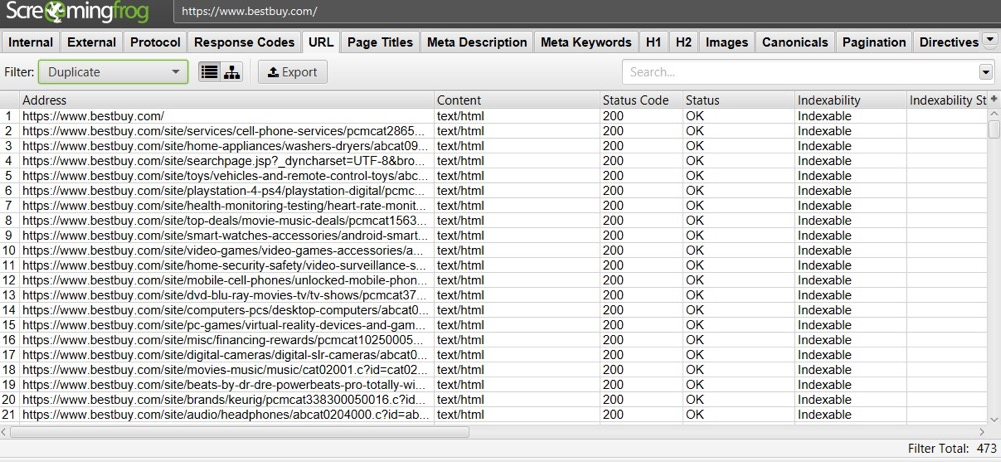This screenshot has height=462, width=1001.
Task: Click the plus icon to add columns
Action: [x=993, y=100]
